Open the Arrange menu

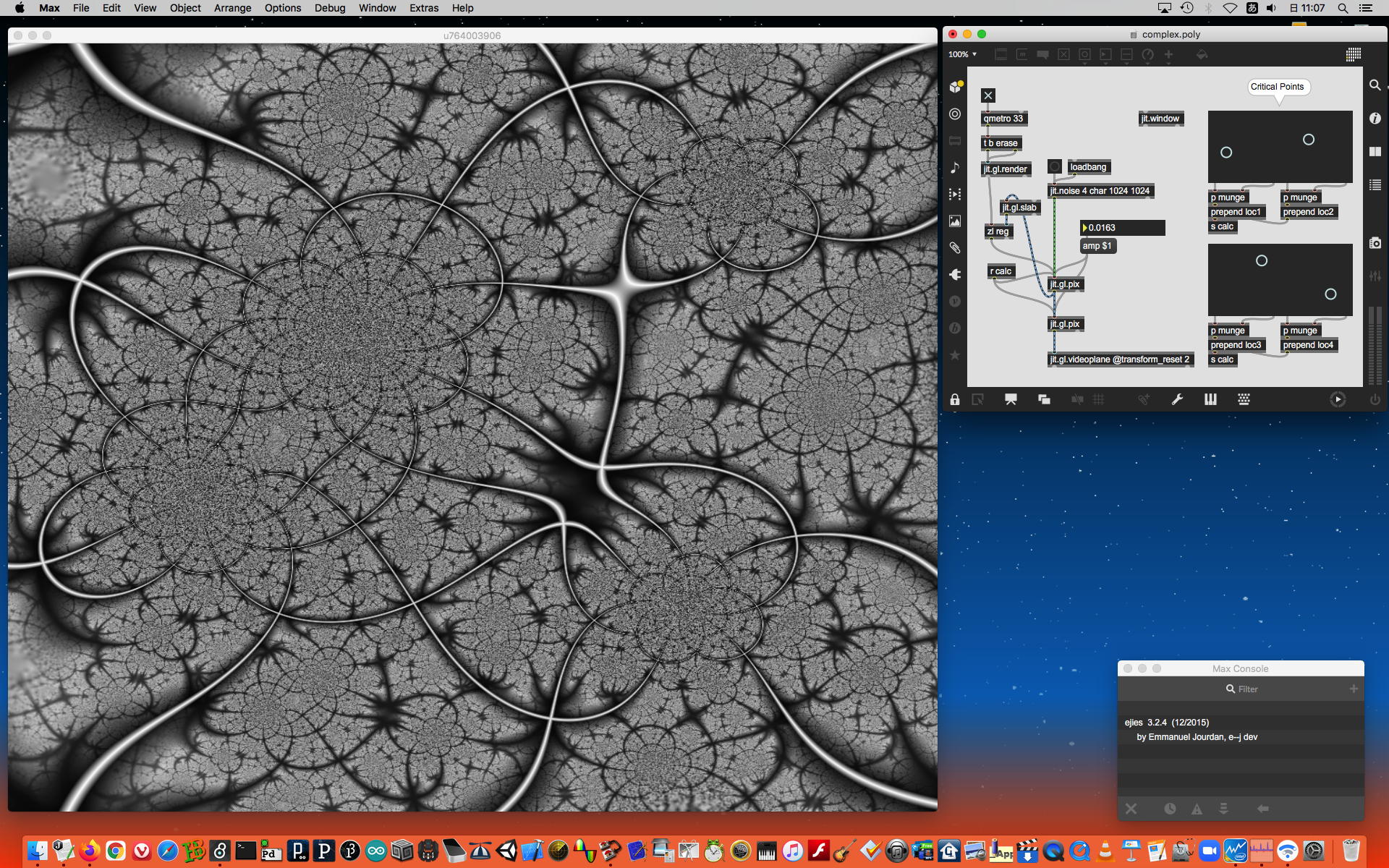tap(232, 8)
